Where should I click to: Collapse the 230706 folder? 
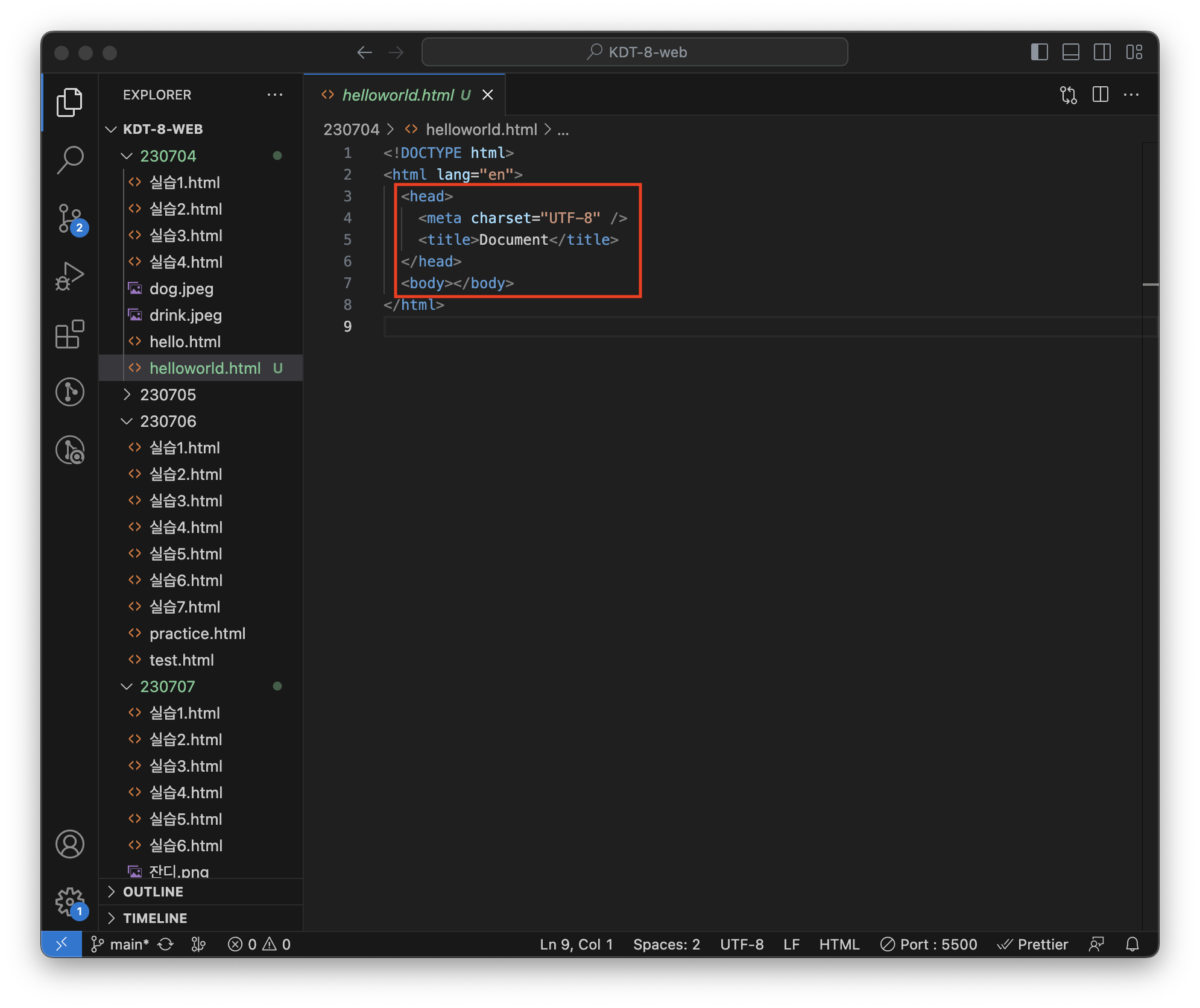[x=168, y=421]
